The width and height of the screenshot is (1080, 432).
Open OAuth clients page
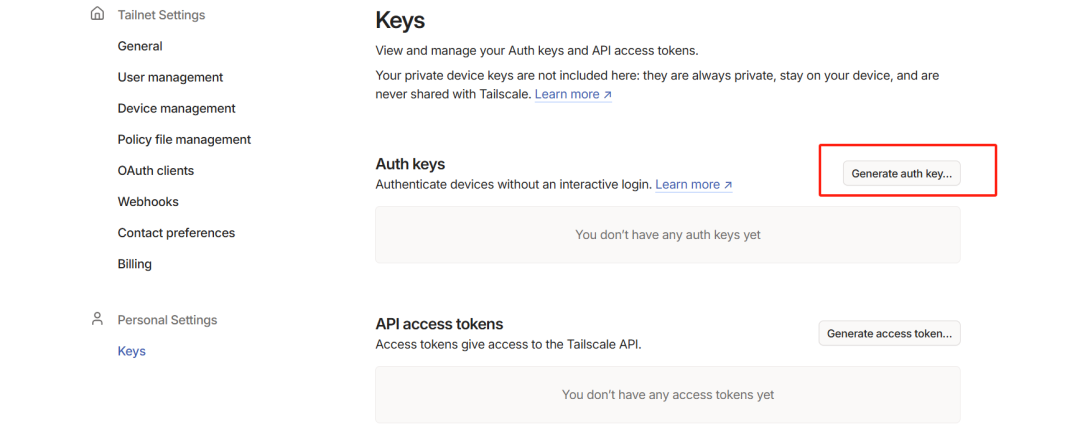pyautogui.click(x=156, y=170)
